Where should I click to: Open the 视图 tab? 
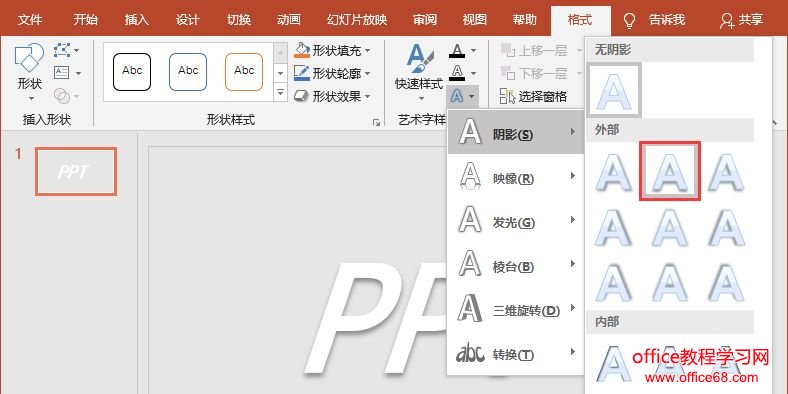474,20
